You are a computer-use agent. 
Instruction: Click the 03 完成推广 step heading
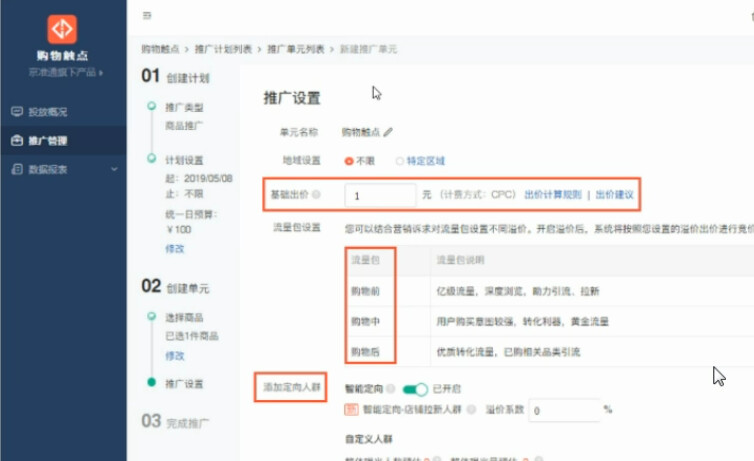point(175,421)
